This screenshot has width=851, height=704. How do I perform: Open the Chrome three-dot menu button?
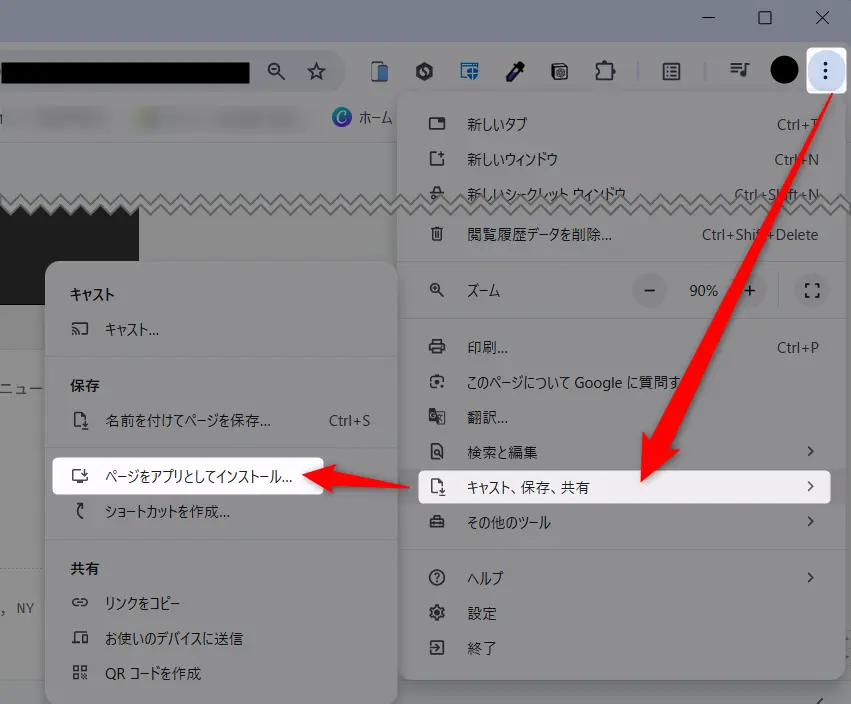point(825,70)
